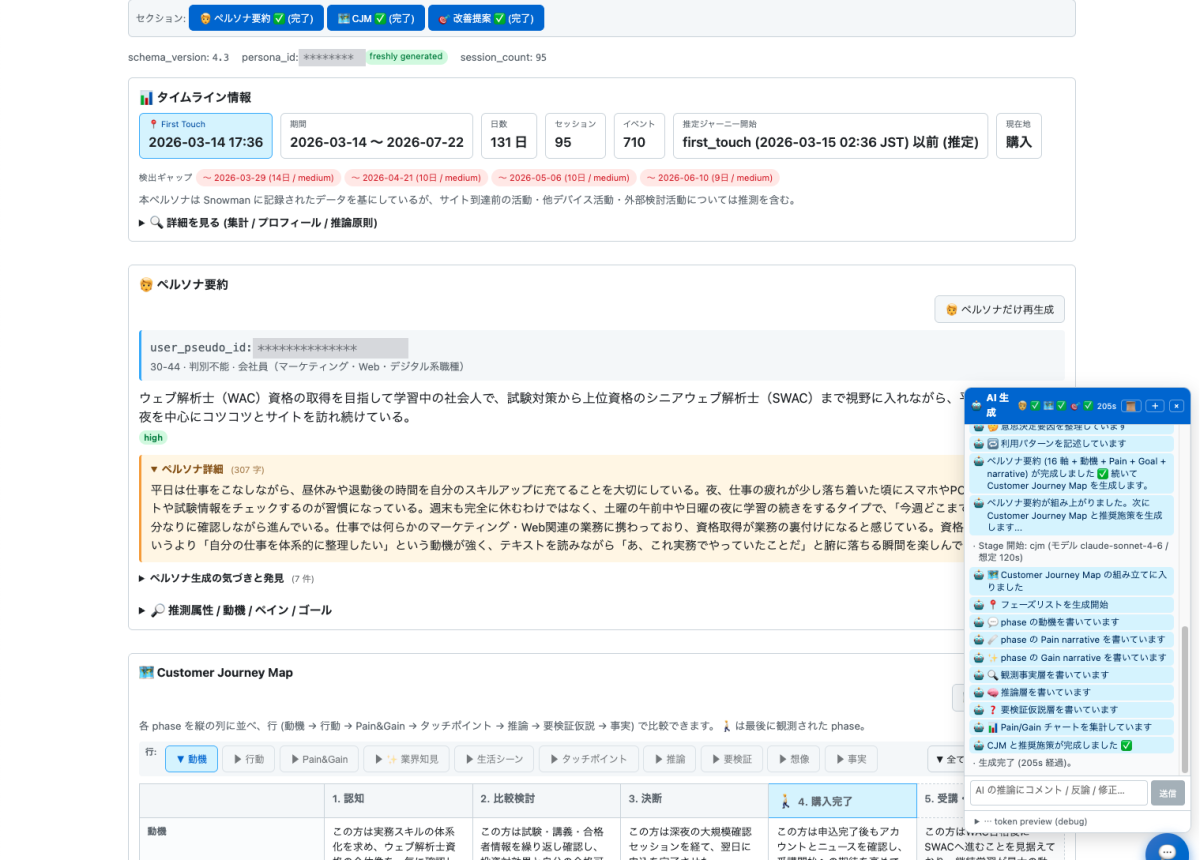The image size is (1200, 860).
Task: Click the 推定ジャーニー開始 card
Action: (830, 136)
